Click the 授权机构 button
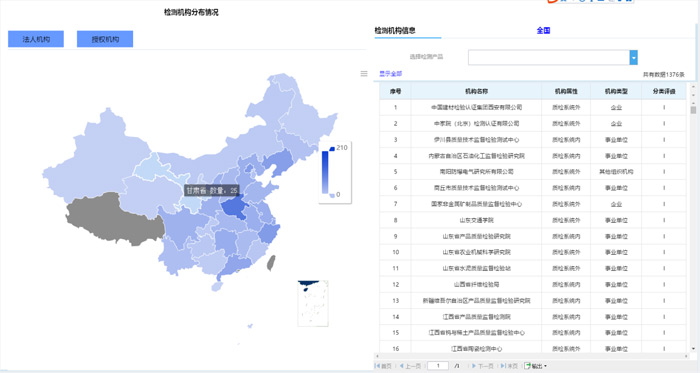The width and height of the screenshot is (700, 373). pos(105,39)
